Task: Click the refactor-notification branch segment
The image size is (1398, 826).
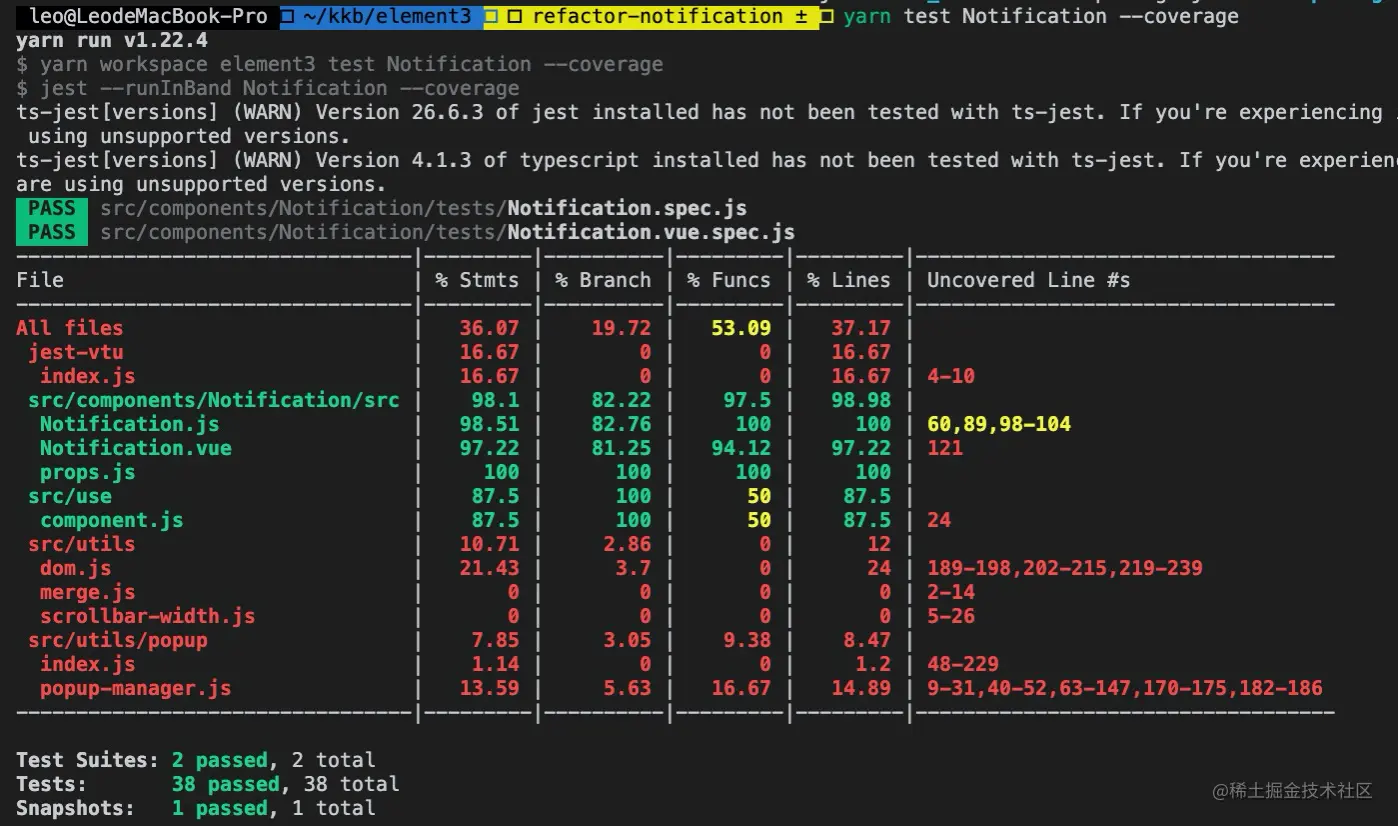Action: pos(652,16)
